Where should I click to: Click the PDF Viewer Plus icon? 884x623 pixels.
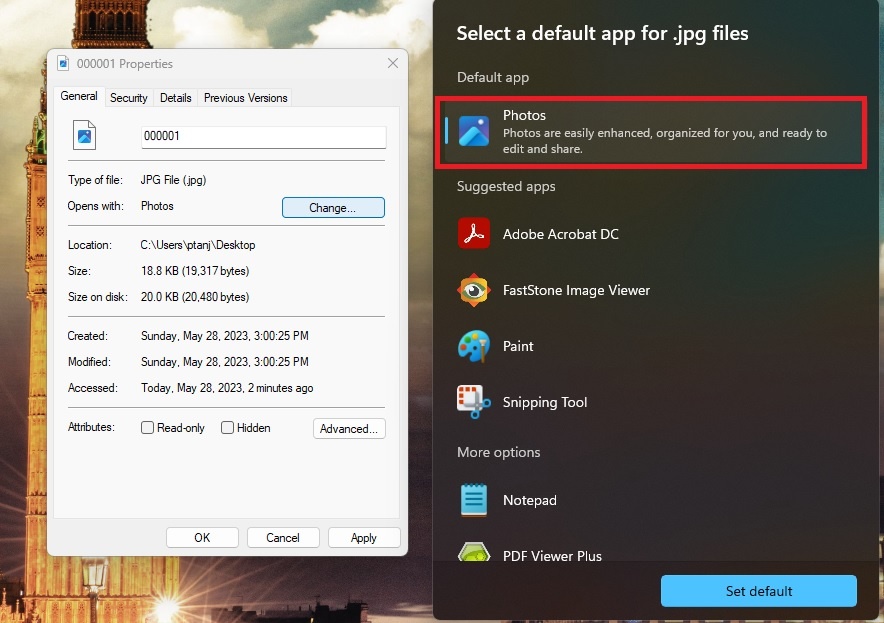(474, 552)
